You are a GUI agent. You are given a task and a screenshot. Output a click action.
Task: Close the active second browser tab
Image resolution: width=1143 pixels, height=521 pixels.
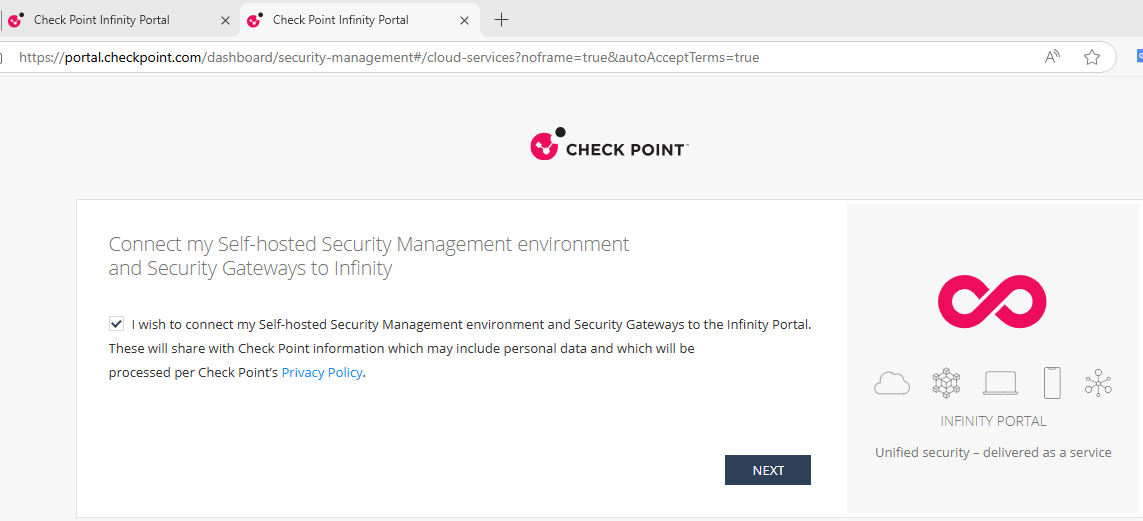point(464,20)
